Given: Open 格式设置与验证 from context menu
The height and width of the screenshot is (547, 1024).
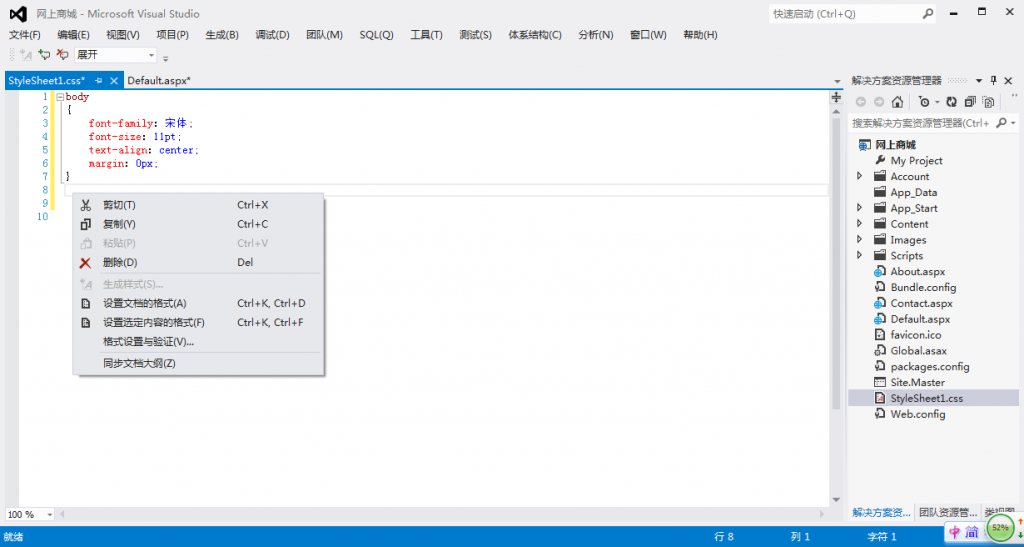Looking at the screenshot, I should coord(199,341).
